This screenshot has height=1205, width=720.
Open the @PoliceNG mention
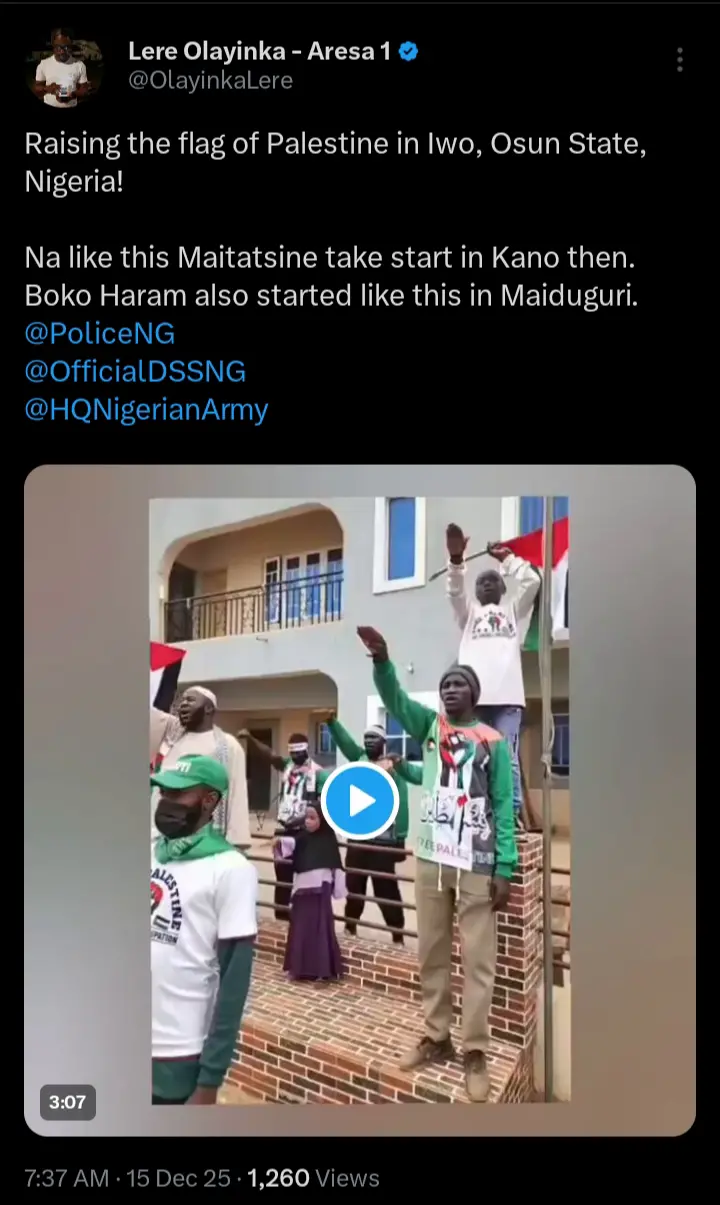tap(100, 334)
